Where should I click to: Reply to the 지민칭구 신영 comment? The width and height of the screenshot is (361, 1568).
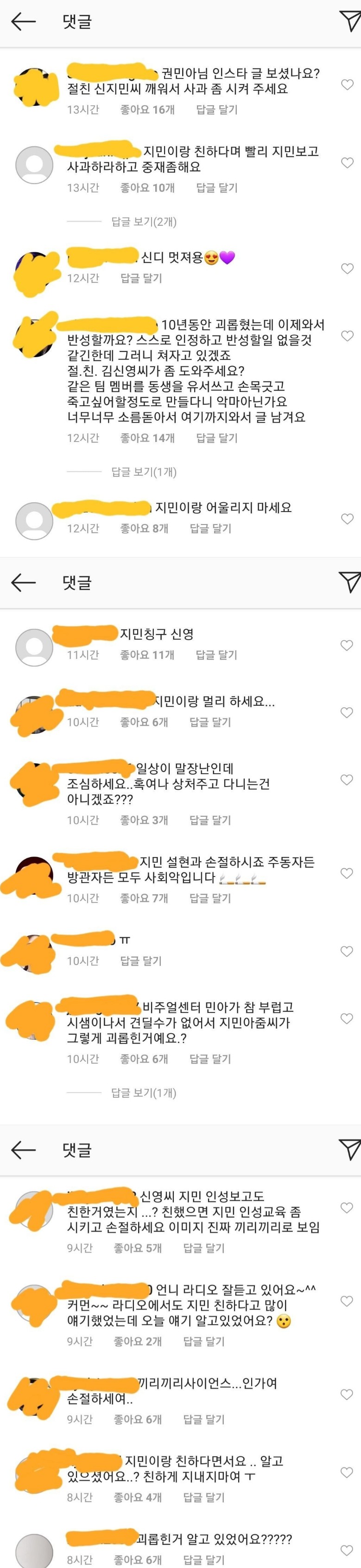[216, 655]
